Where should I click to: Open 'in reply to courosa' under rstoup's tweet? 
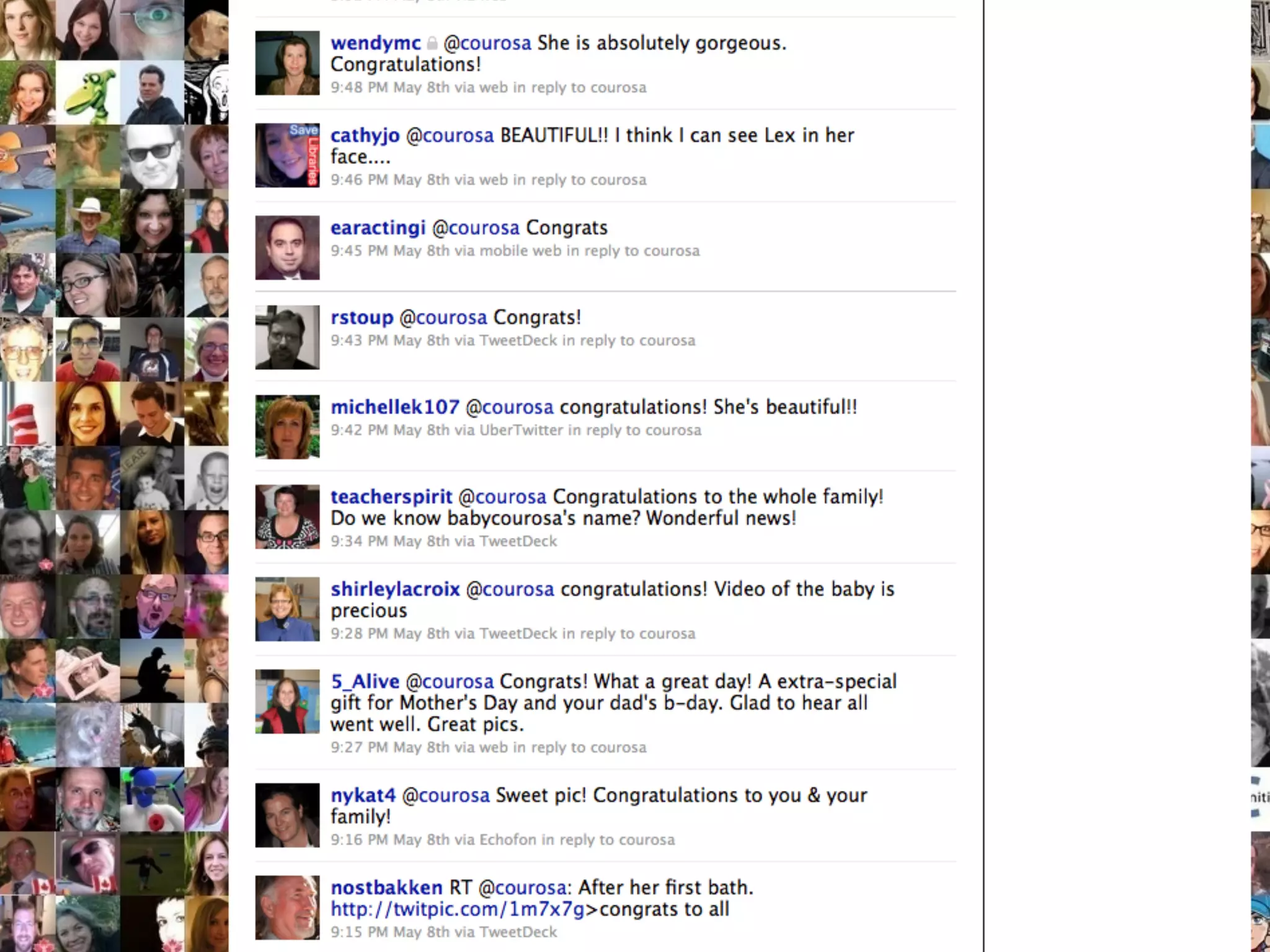coord(629,340)
